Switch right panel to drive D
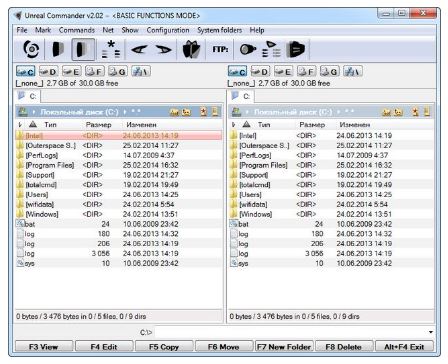The height and width of the screenshot is (364, 448). click(x=260, y=71)
